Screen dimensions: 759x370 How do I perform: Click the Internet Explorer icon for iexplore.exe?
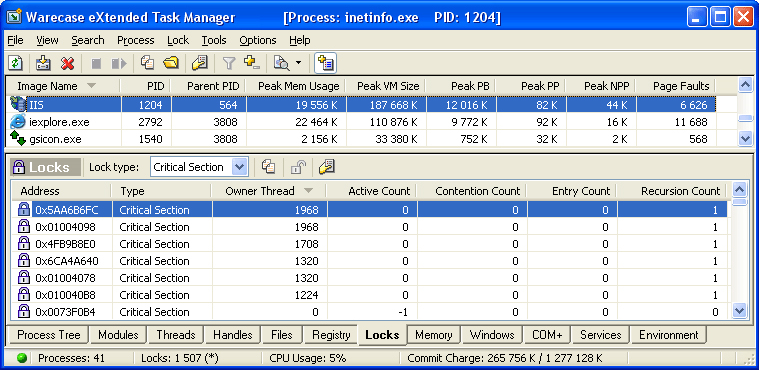coord(17,122)
